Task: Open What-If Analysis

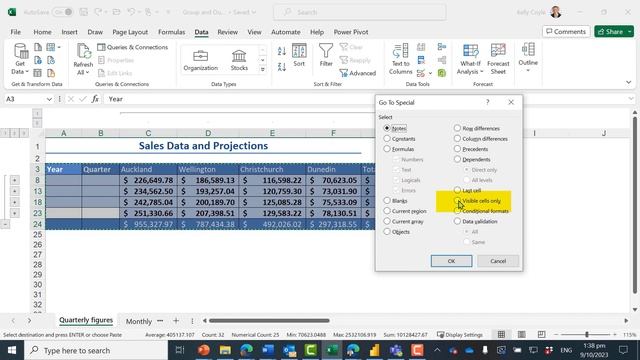Action: pos(470,59)
